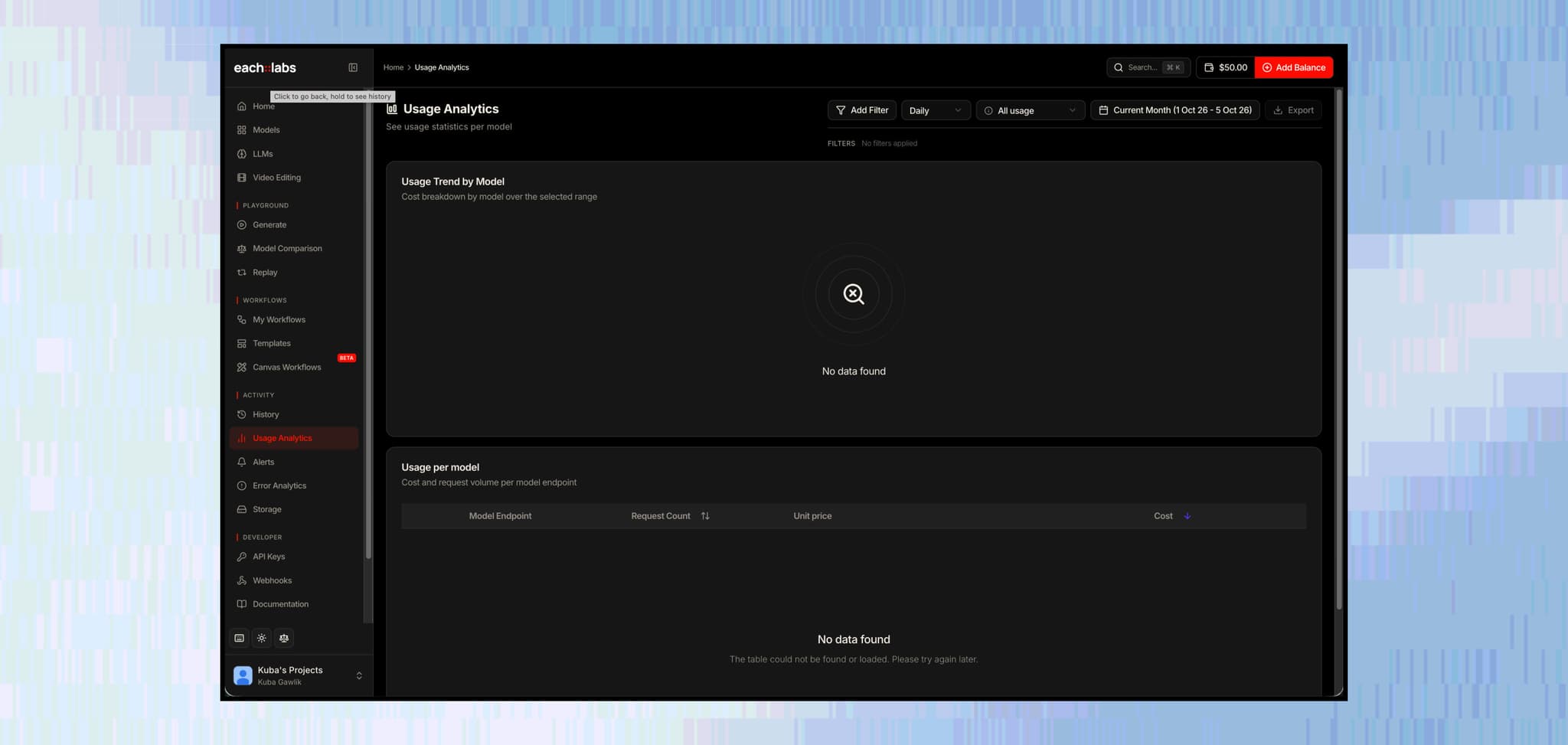Open Models in sidebar
1568x745 pixels.
pos(294,130)
